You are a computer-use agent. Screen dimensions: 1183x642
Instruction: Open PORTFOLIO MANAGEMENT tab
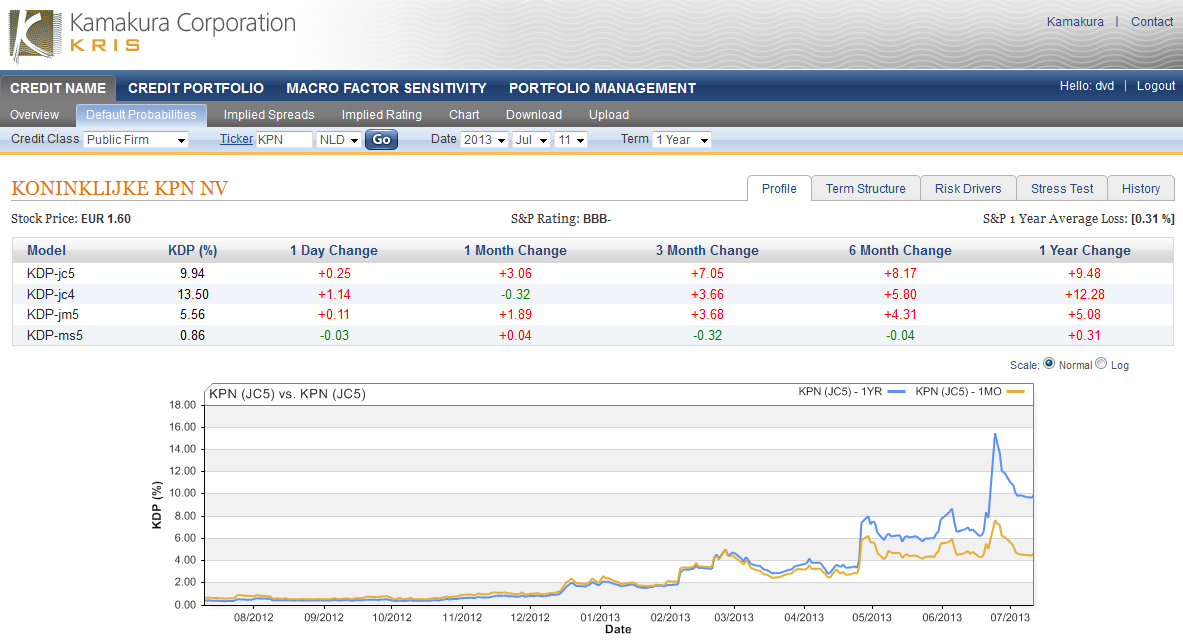602,88
